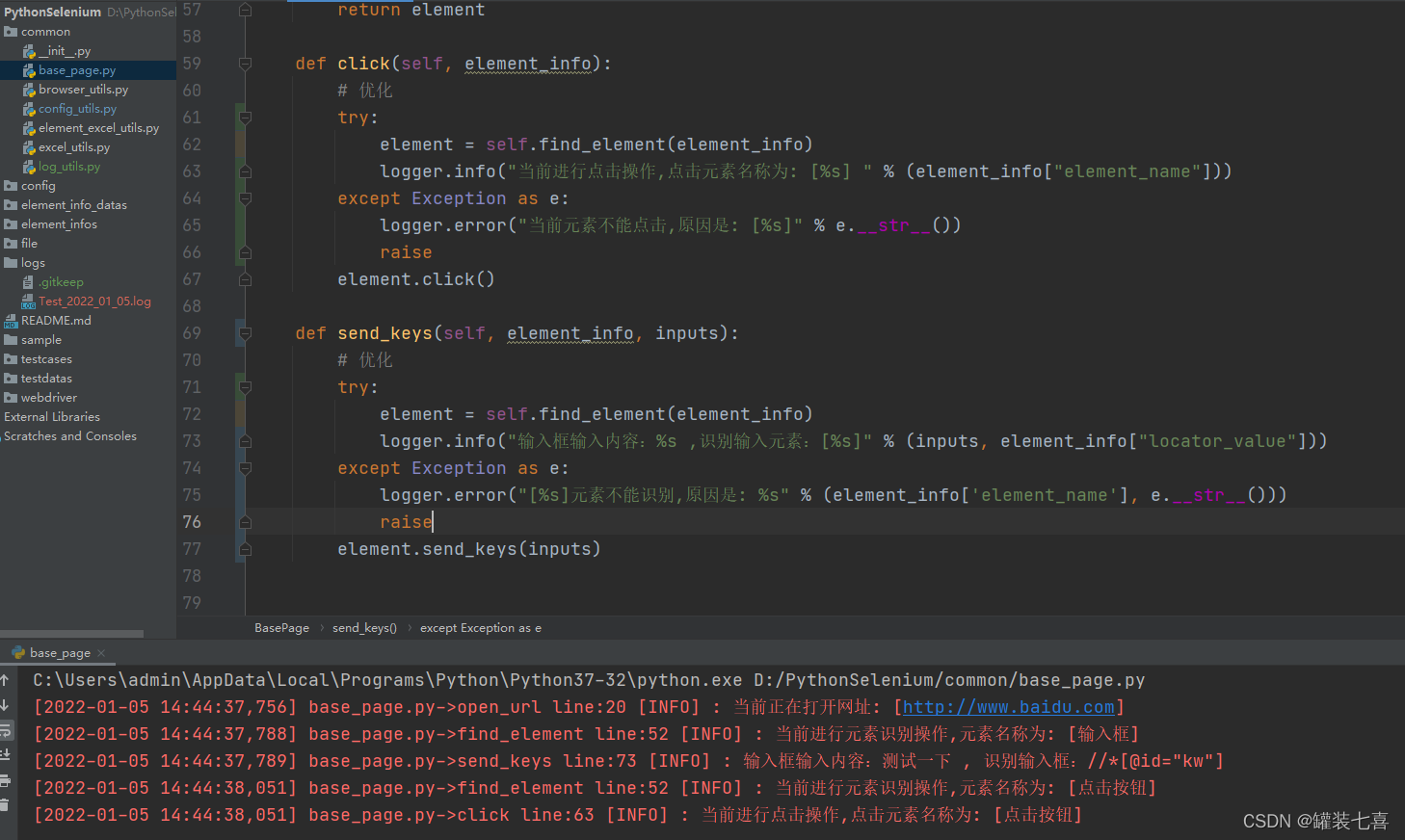Click the Python icon on the base_page run tab
This screenshot has height=840, width=1405.
pyautogui.click(x=18, y=653)
